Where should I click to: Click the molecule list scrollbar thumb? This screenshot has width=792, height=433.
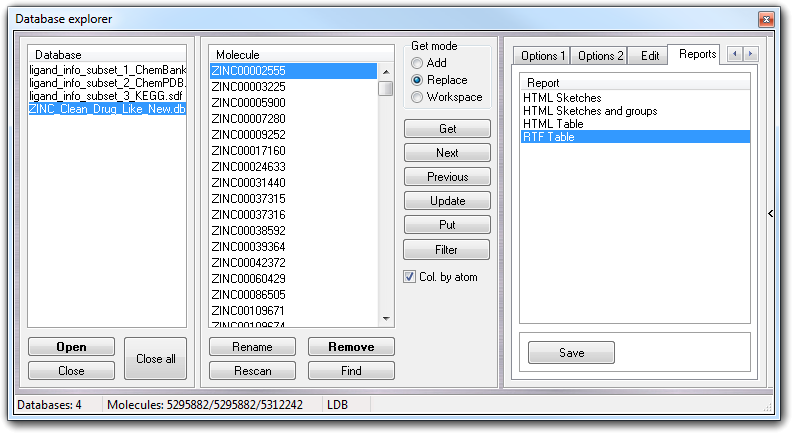click(385, 88)
